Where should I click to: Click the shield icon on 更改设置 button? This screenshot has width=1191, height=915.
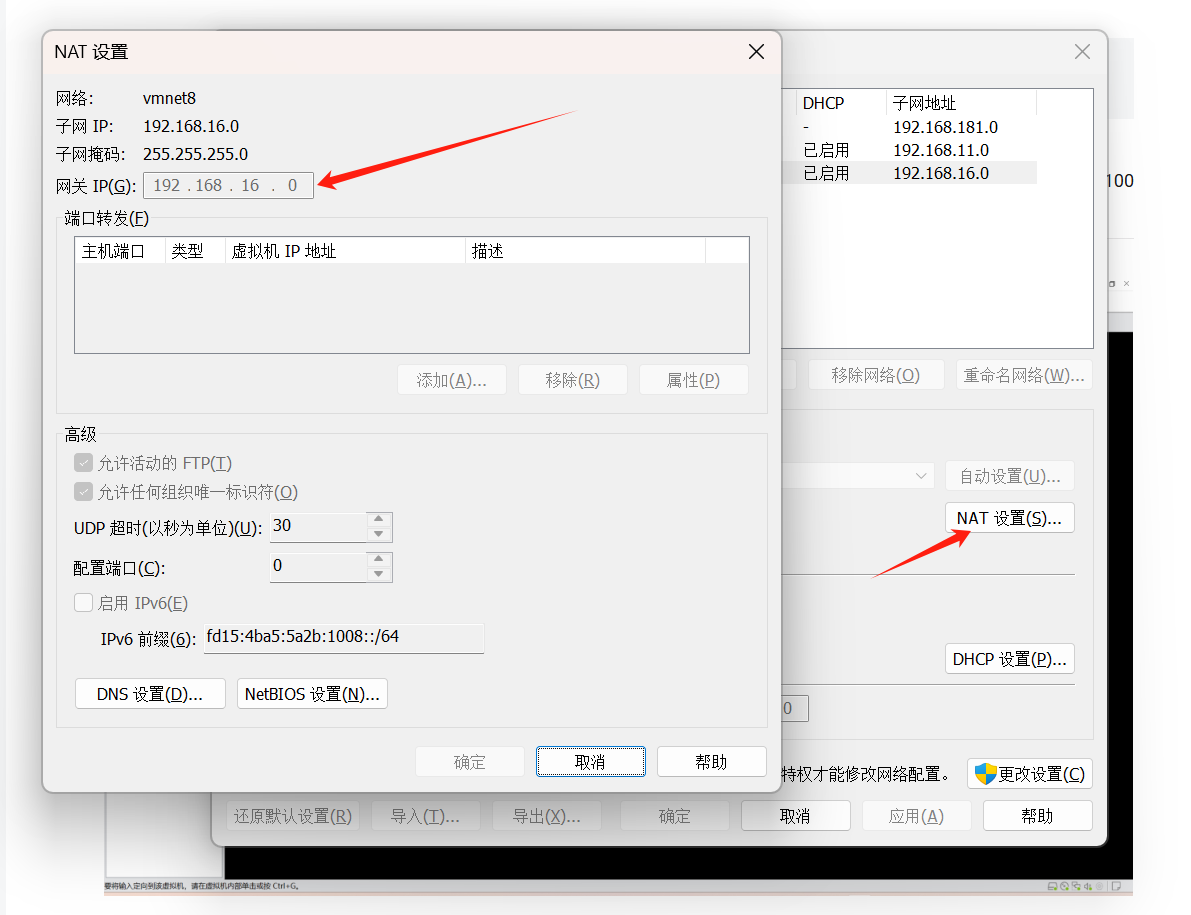coord(985,774)
